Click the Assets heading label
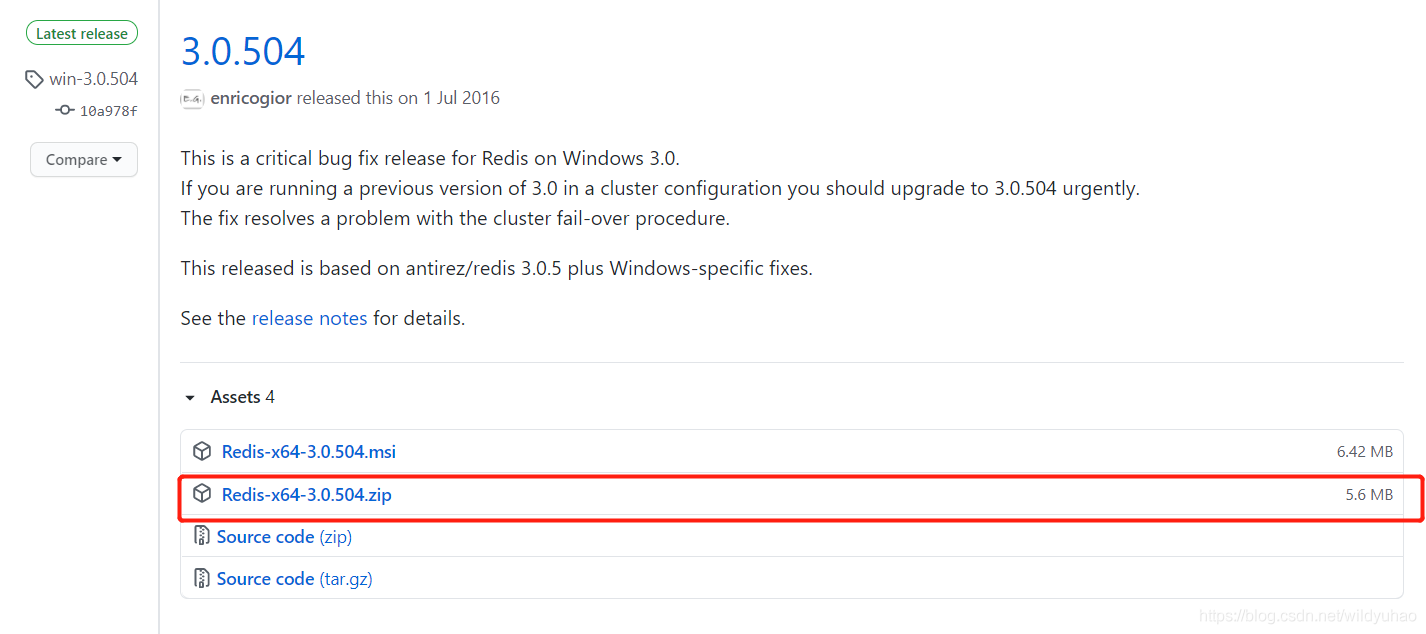The width and height of the screenshot is (1426, 634). pos(235,398)
